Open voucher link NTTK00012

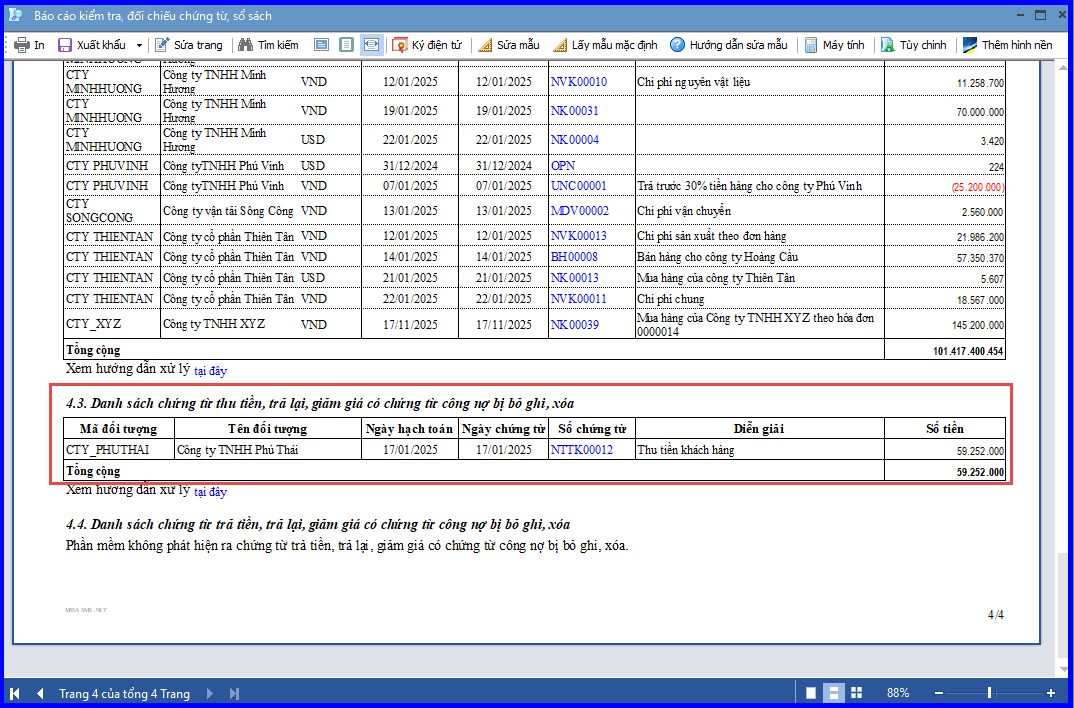point(582,450)
